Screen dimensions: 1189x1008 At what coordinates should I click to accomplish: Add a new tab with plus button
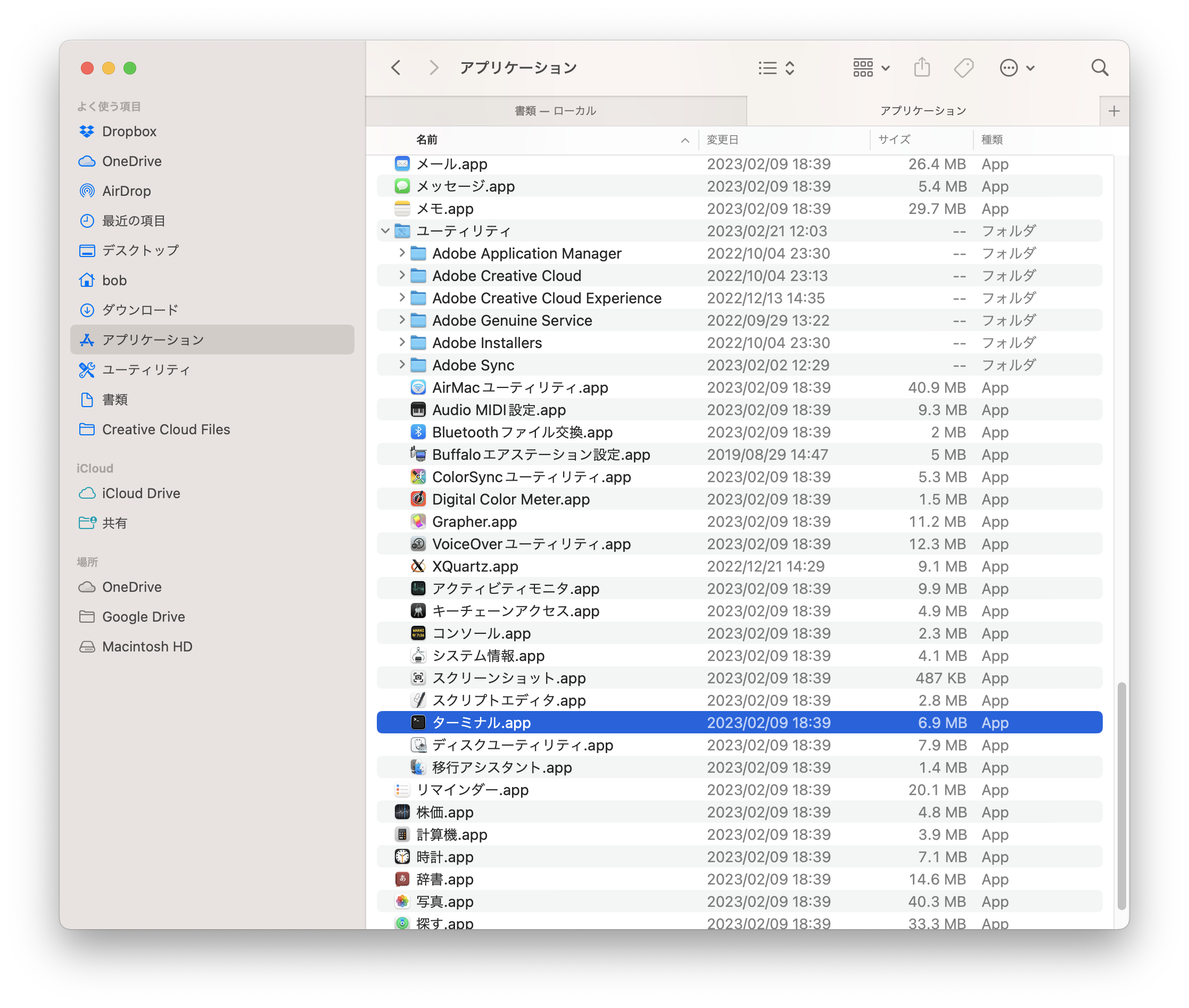(x=1113, y=111)
